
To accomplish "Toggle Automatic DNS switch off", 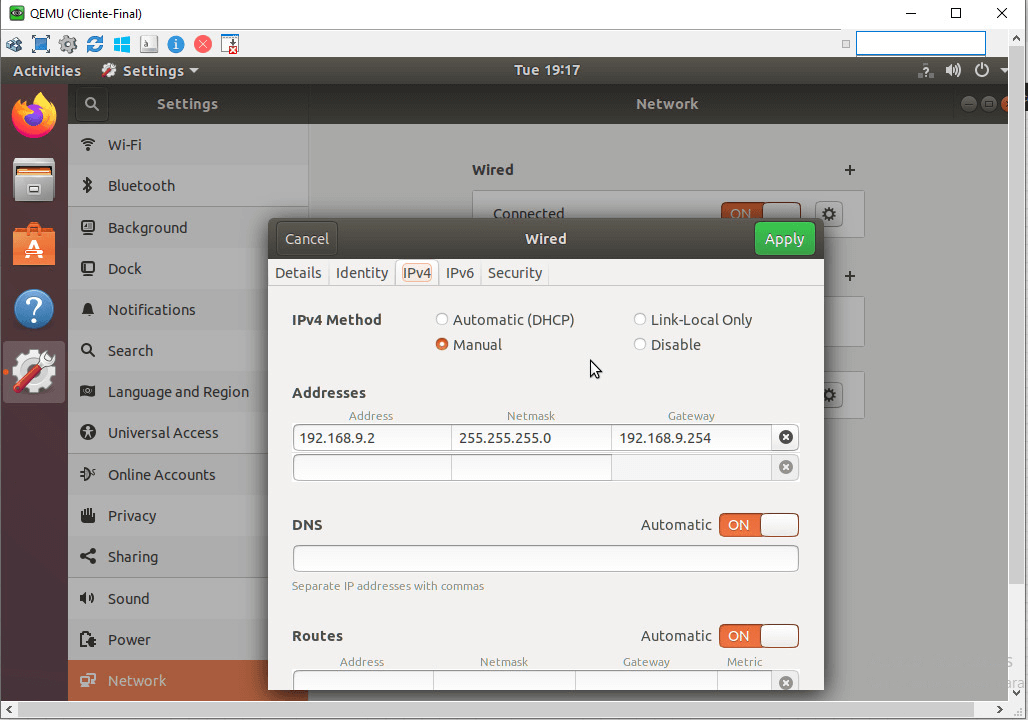I will (758, 525).
